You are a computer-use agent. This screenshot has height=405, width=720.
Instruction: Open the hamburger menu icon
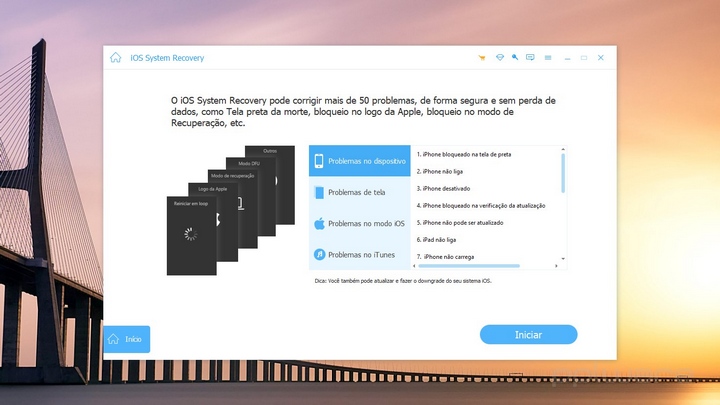point(548,57)
